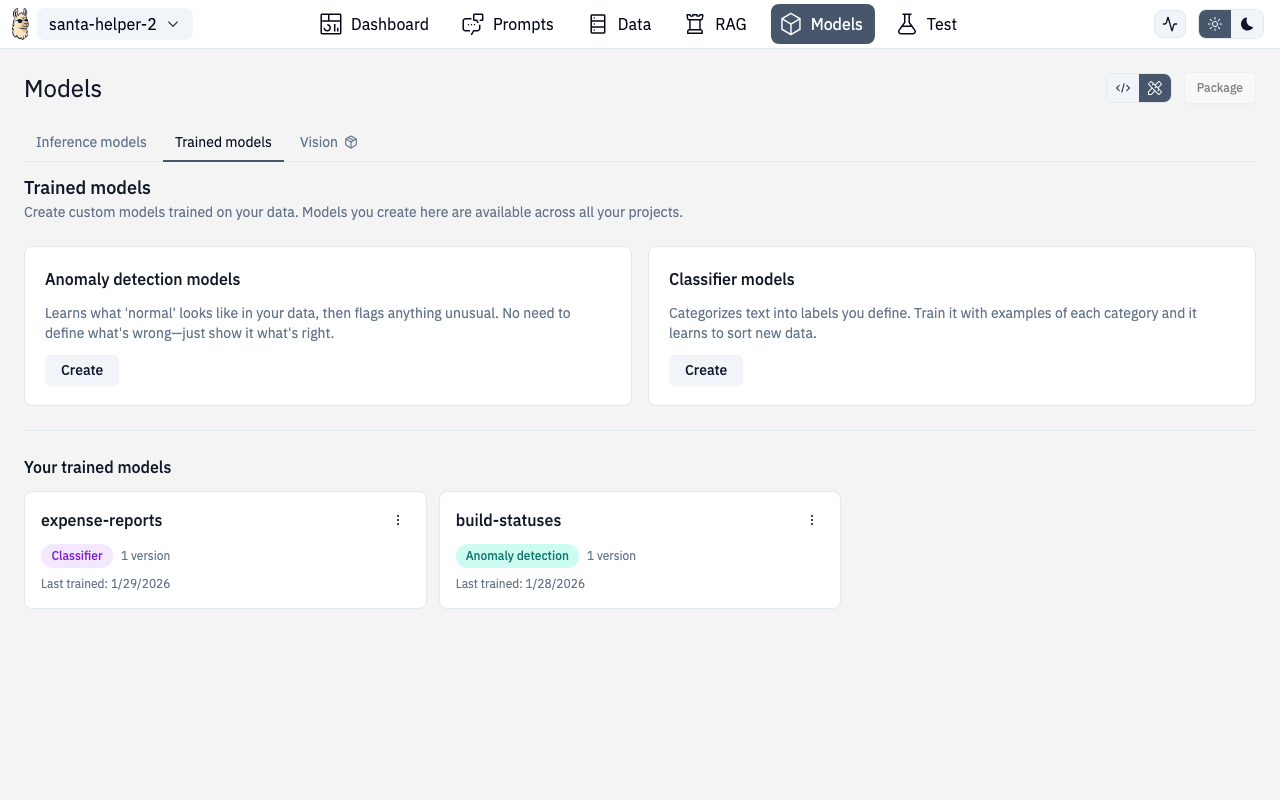Open the expense-reports options menu
Image resolution: width=1280 pixels, height=800 pixels.
pyautogui.click(x=398, y=520)
